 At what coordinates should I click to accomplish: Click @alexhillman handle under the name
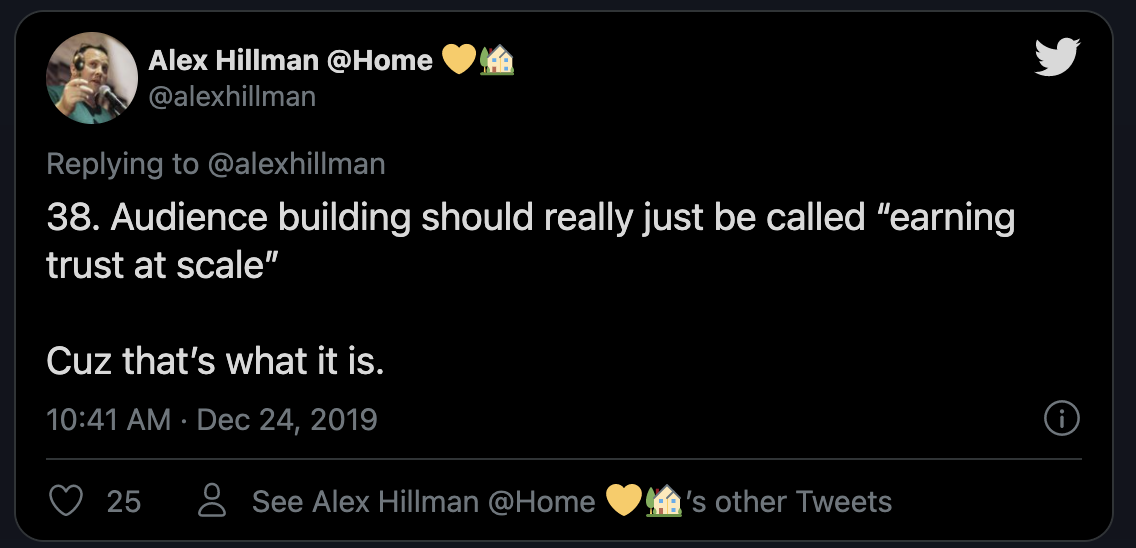point(232,96)
